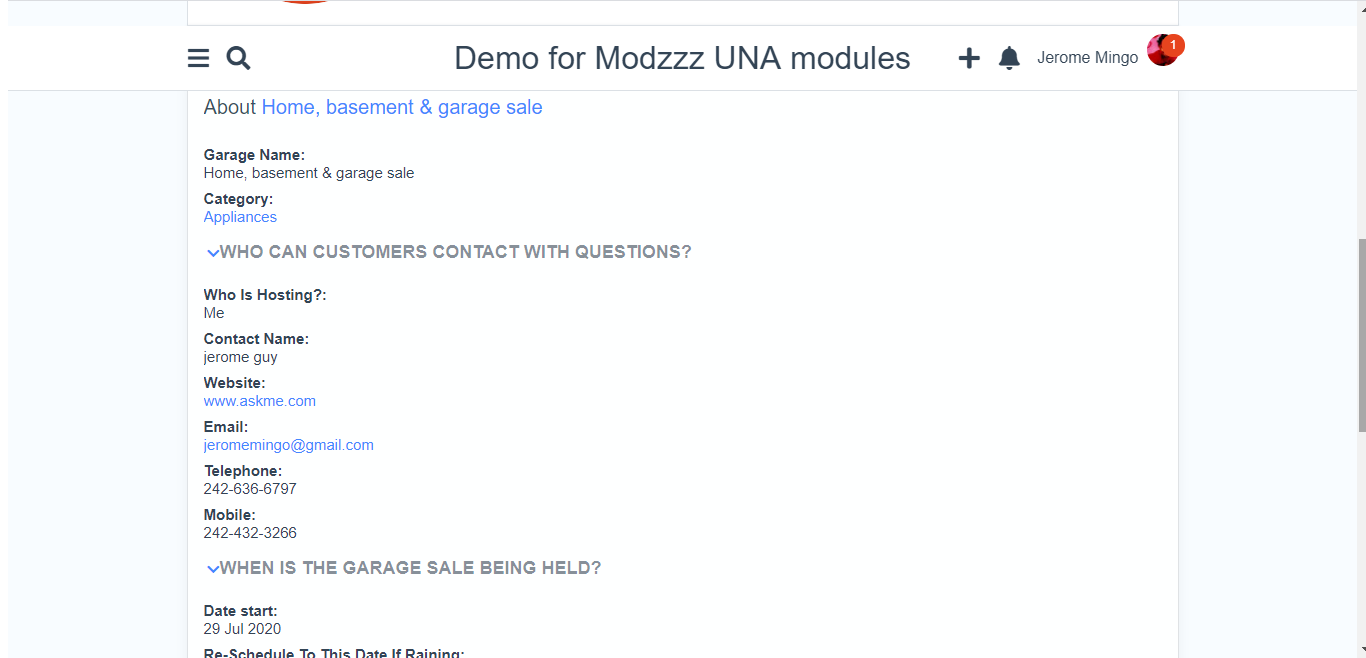This screenshot has width=1366, height=658.
Task: Open the Jerome Mingo account name
Action: pos(1087,58)
